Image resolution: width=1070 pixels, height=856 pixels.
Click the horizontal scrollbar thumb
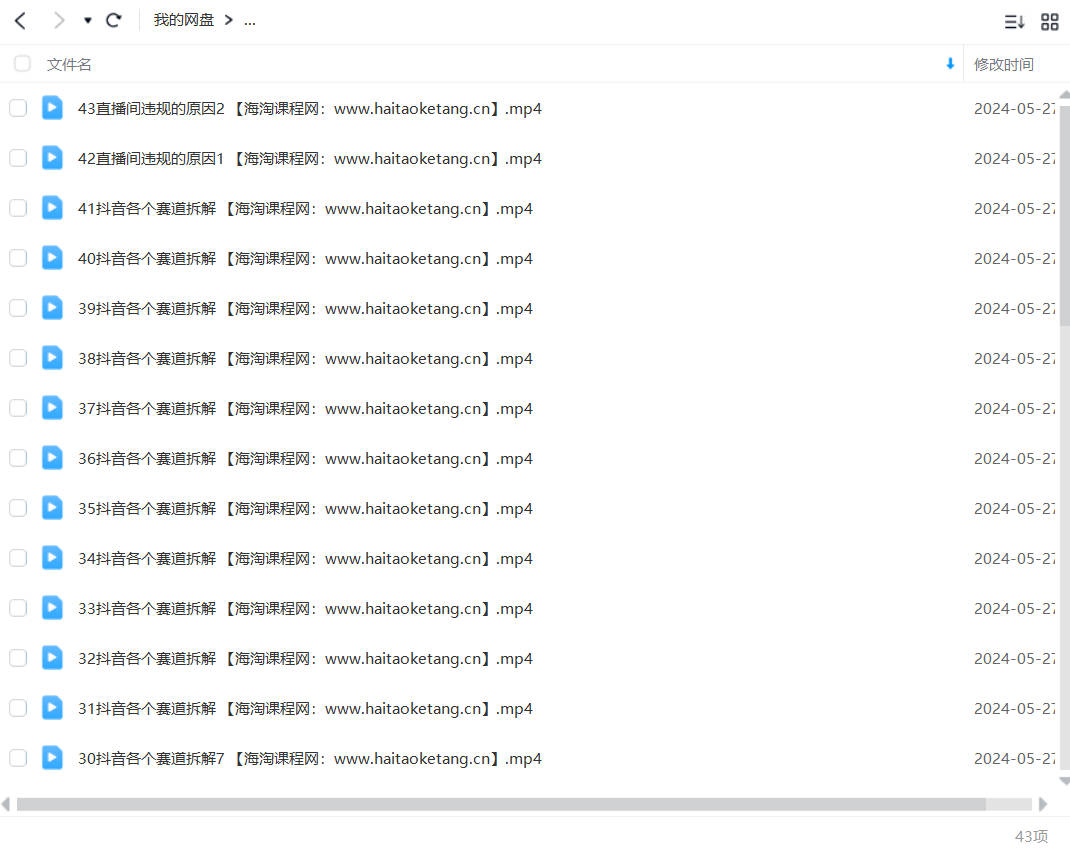(x=501, y=804)
